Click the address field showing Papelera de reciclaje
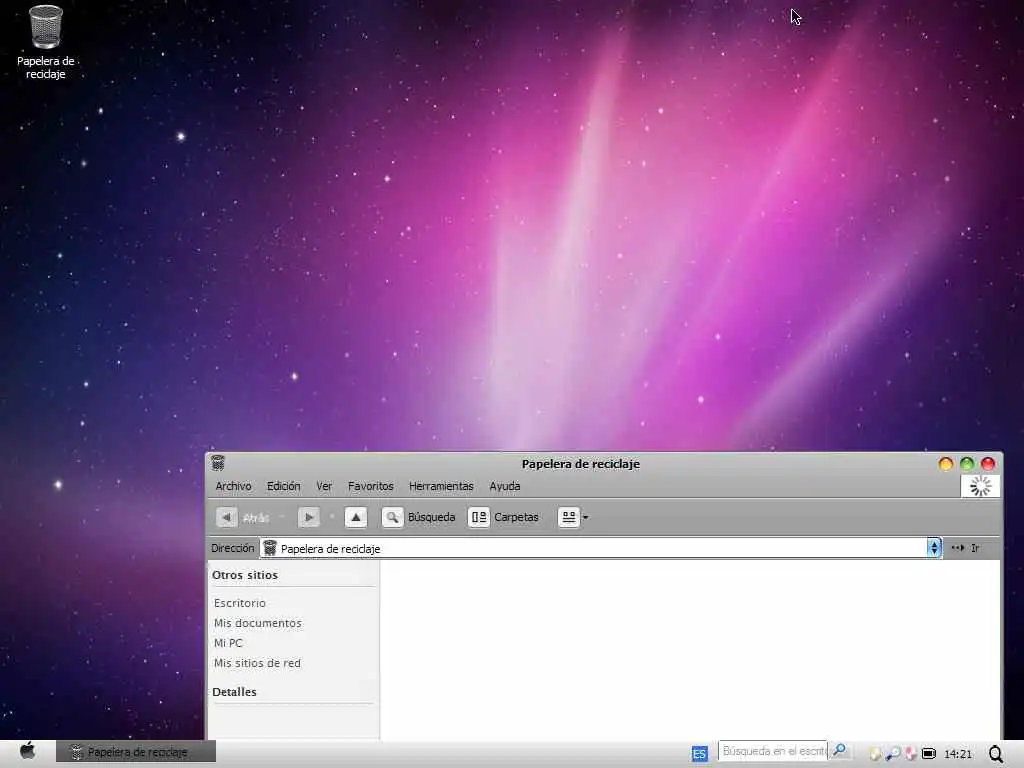Screen dimensions: 1024x768 point(594,548)
